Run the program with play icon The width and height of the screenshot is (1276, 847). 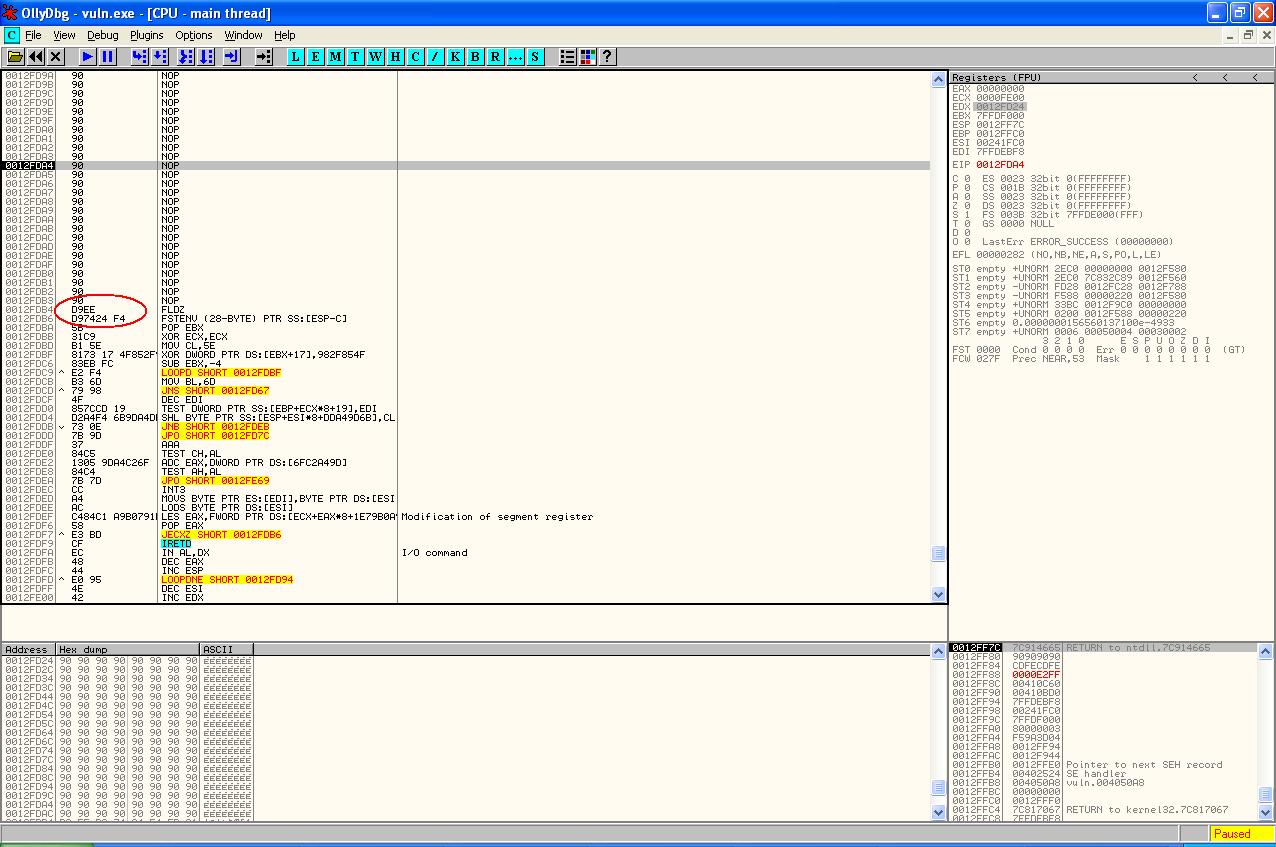88,57
